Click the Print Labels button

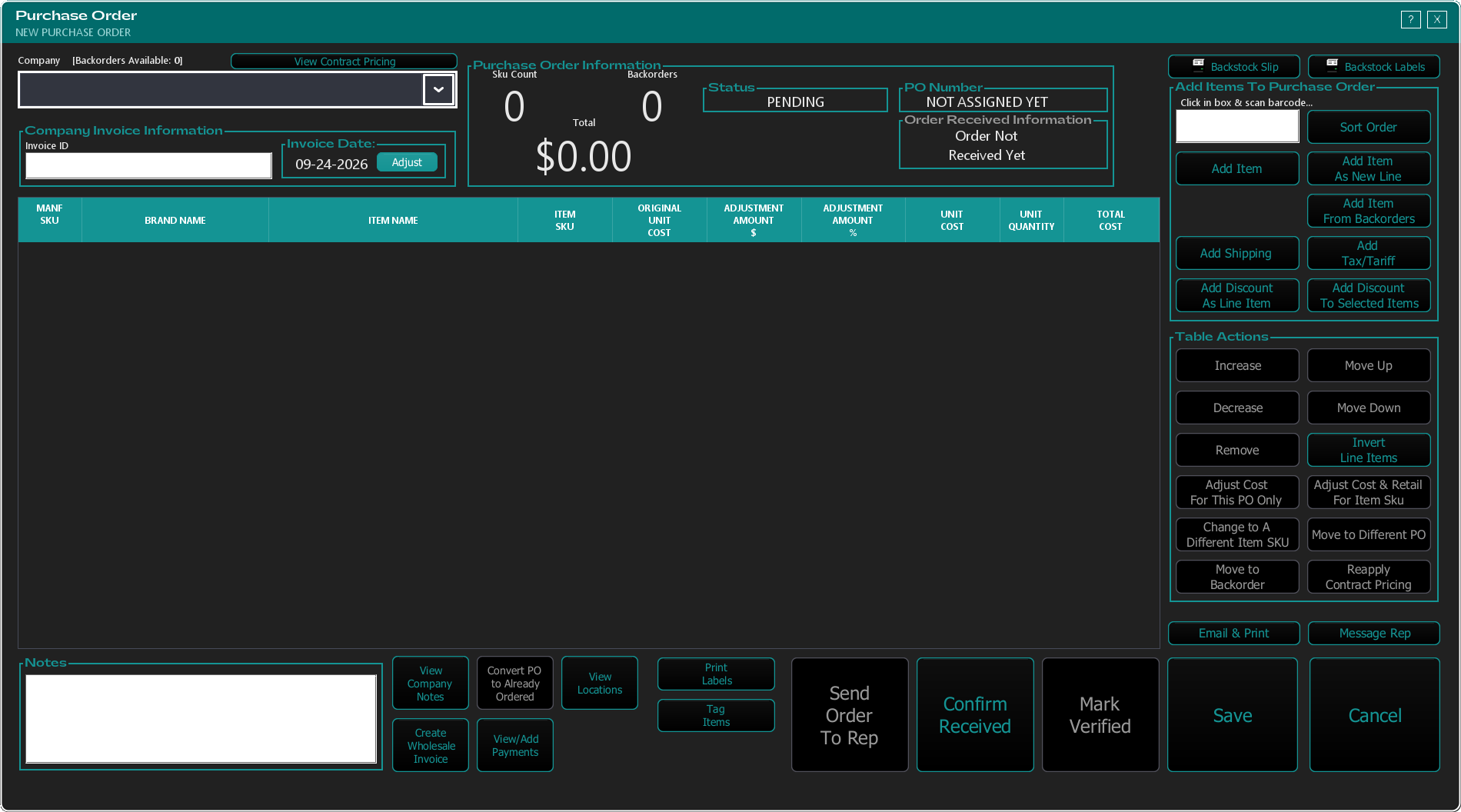[716, 674]
